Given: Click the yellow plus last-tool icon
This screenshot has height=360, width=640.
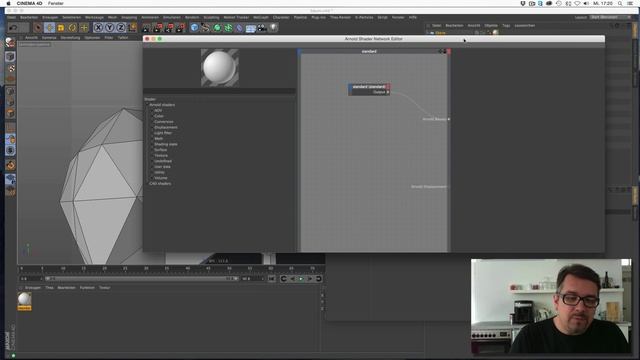Looking at the screenshot, I should pyautogui.click(x=84, y=28).
